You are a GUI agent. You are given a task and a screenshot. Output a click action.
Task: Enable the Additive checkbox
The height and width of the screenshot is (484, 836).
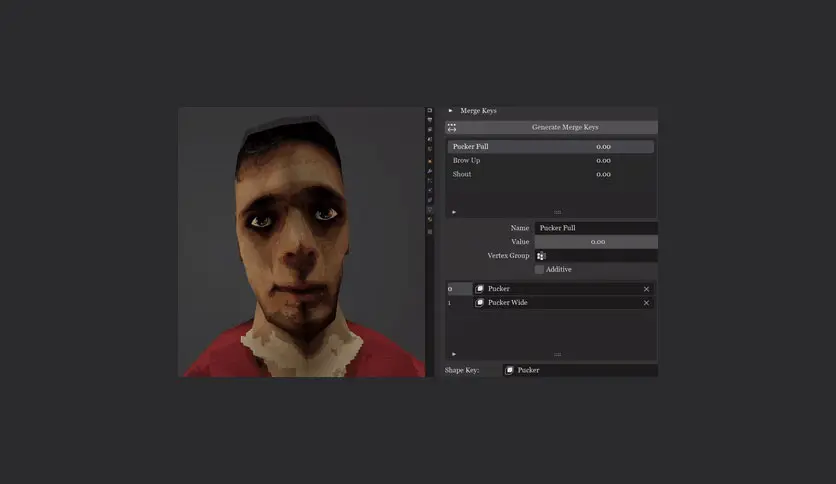point(540,270)
